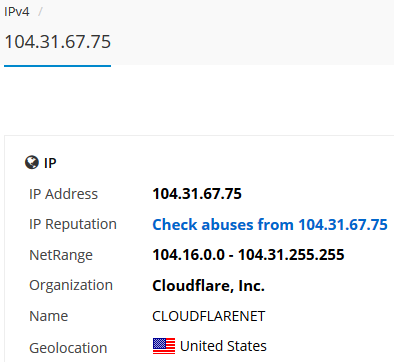Click the NetRange field label
394x362 pixels.
[61, 255]
